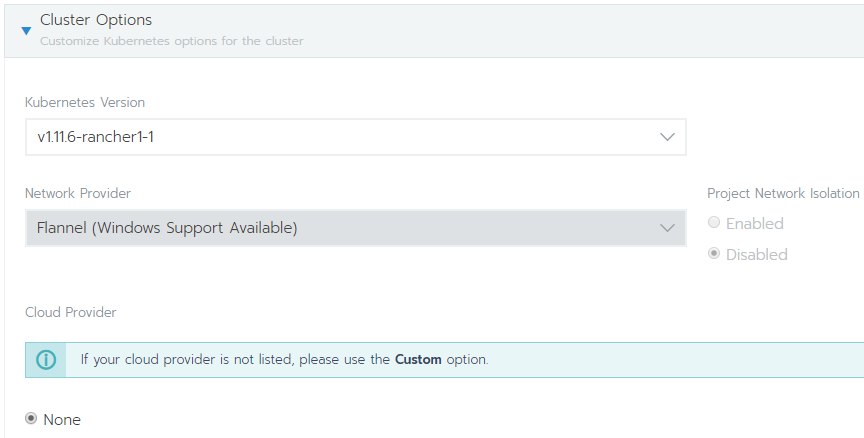Click the None text label
Viewport: 864px width, 438px height.
pyautogui.click(x=62, y=420)
